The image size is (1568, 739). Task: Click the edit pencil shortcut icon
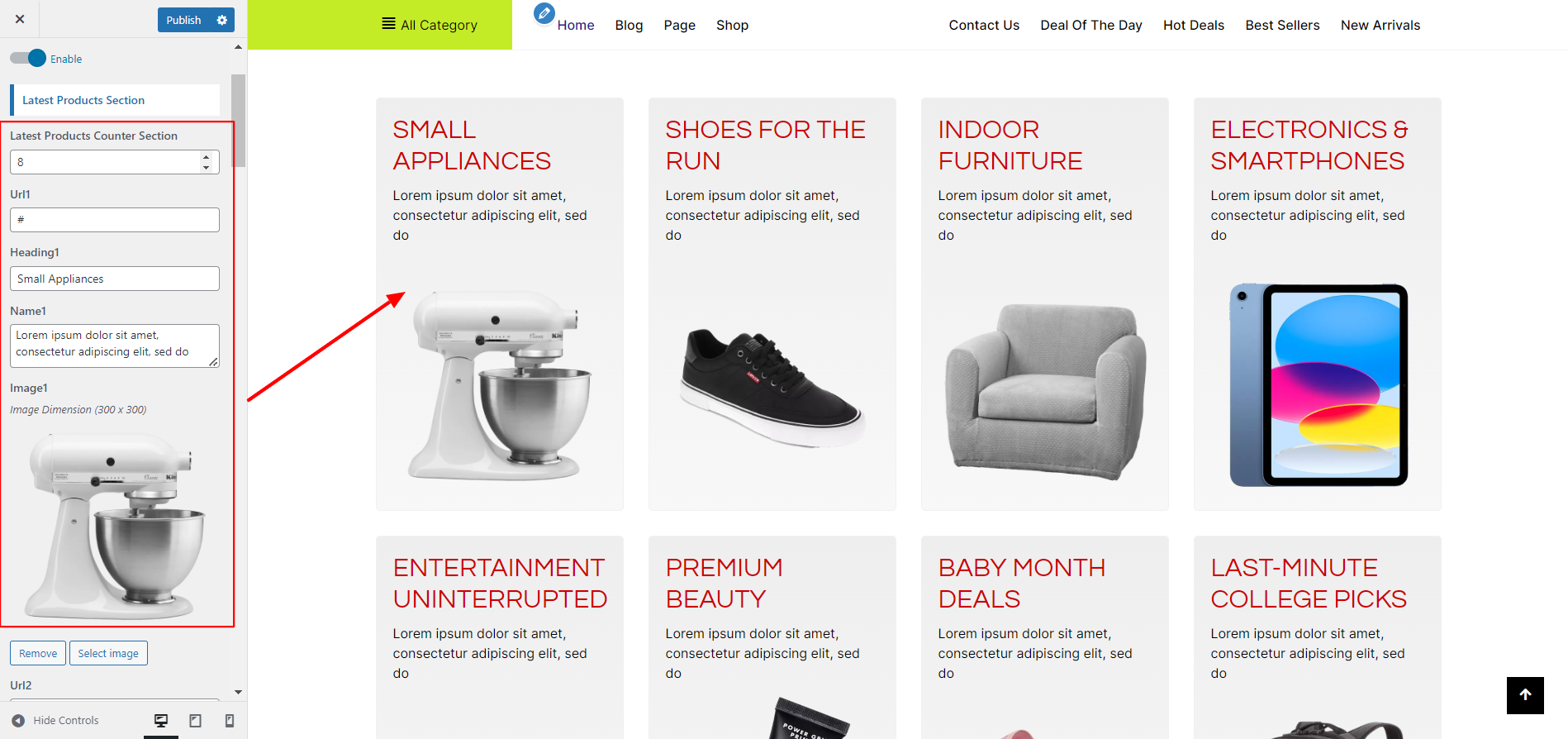click(x=544, y=13)
